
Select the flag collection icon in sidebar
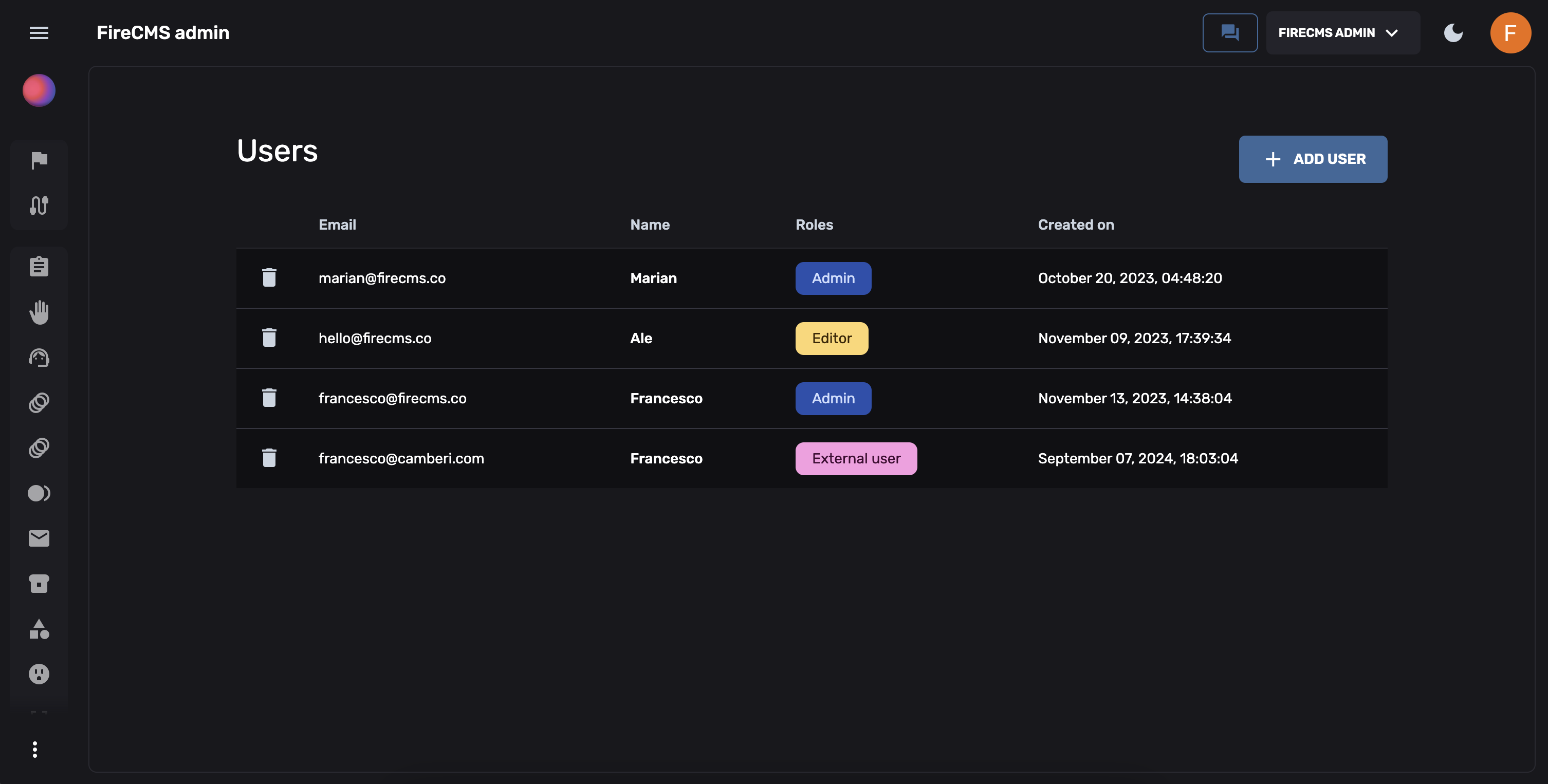[x=39, y=159]
